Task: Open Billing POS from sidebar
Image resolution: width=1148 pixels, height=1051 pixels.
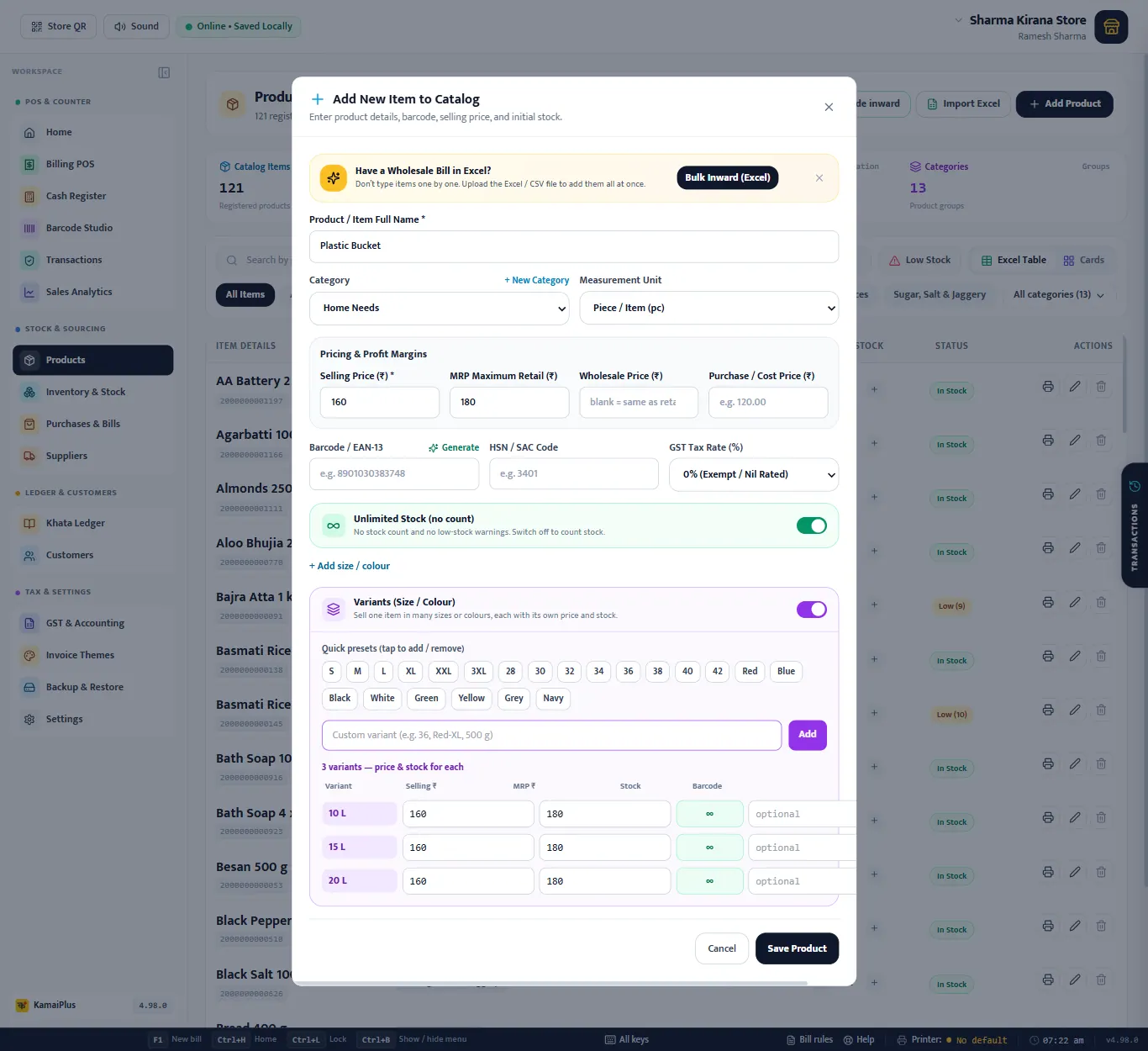Action: (x=92, y=164)
